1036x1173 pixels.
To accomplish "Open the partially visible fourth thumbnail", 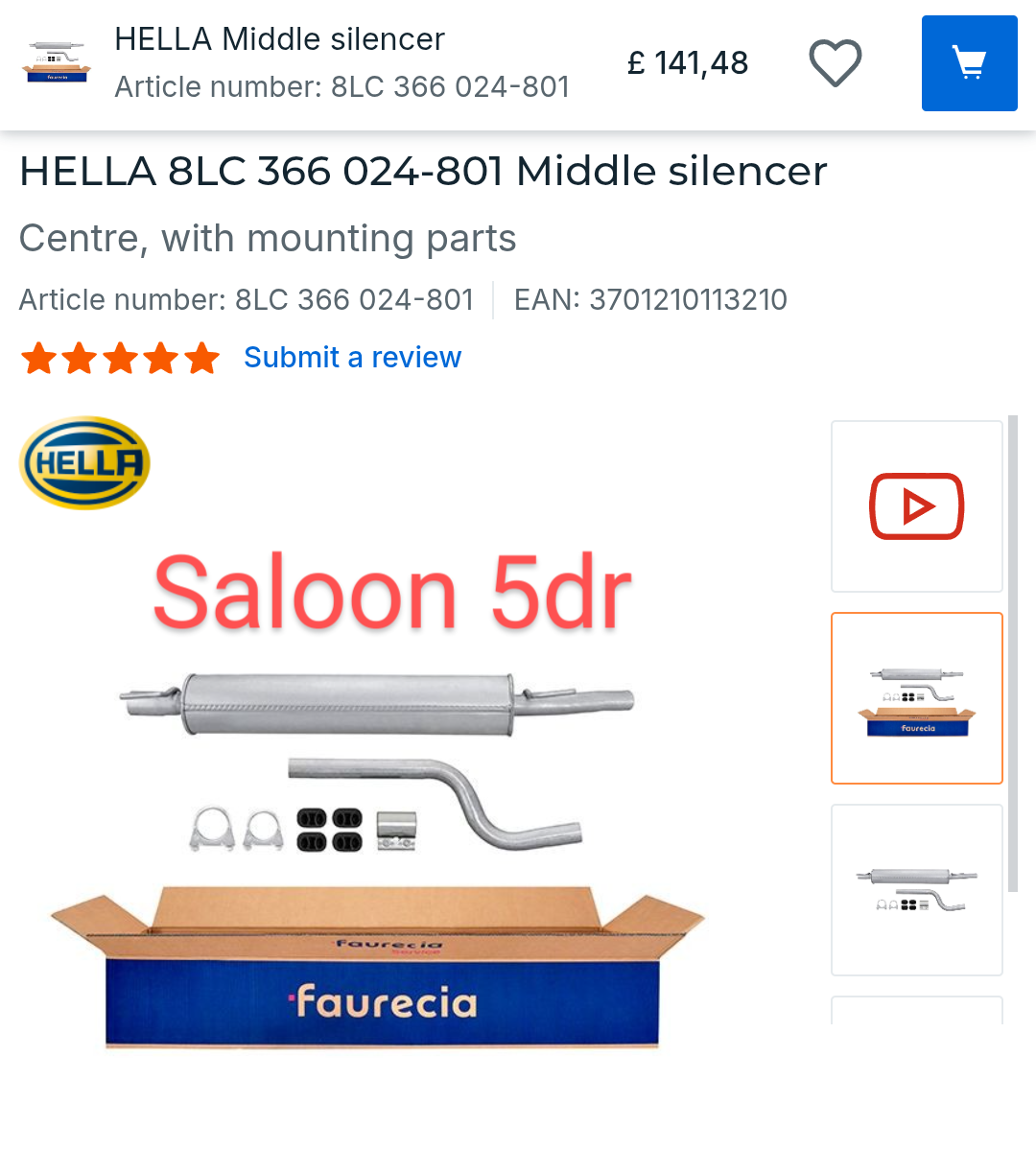I will tap(917, 1010).
